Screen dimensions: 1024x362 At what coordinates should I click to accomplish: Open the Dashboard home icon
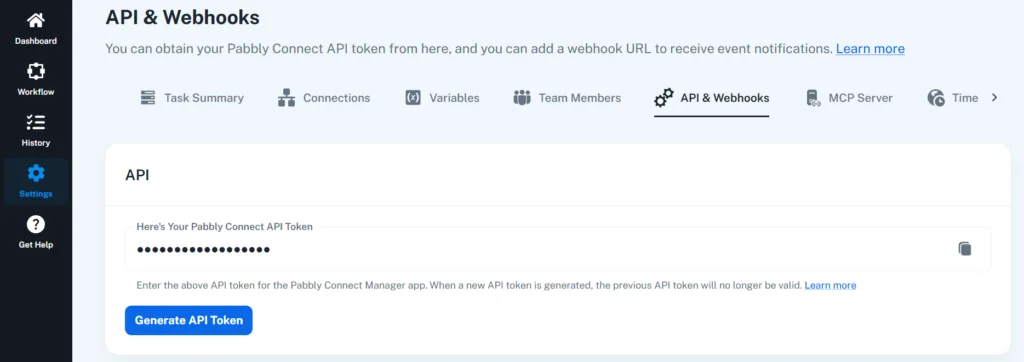click(x=36, y=20)
